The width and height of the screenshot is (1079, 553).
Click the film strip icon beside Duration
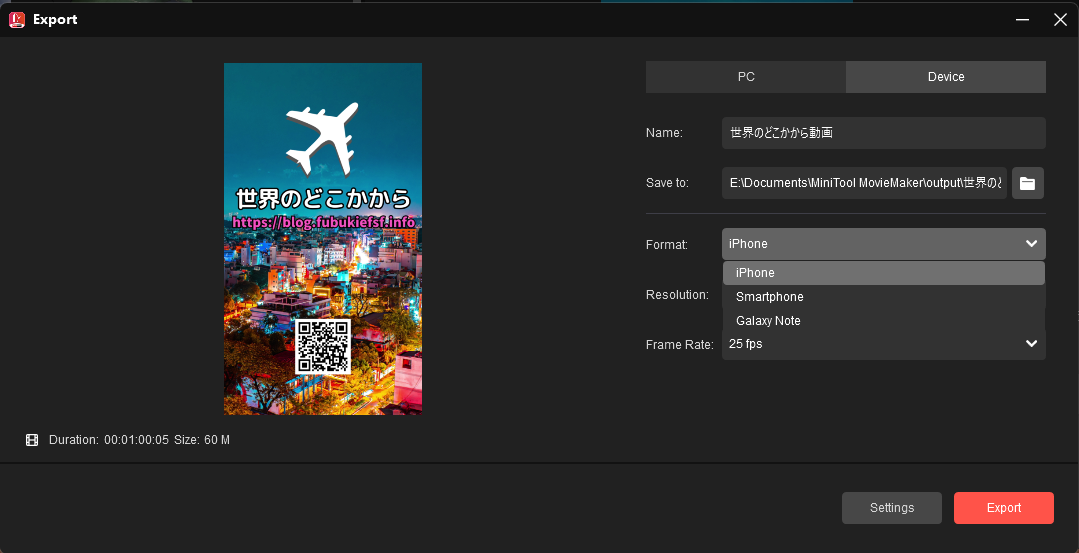(32, 440)
